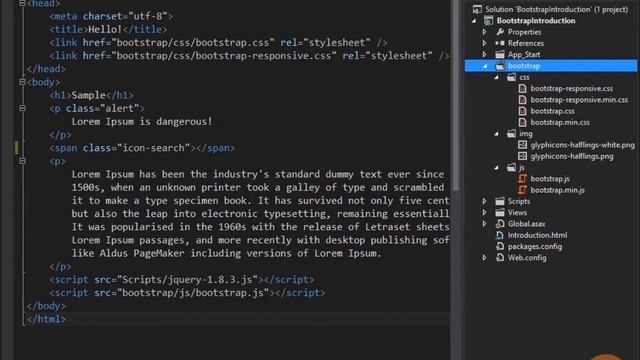The image size is (640, 360).
Task: Click 'bootstrap/js/bootstrap.js' script source
Action: [x=193, y=293]
